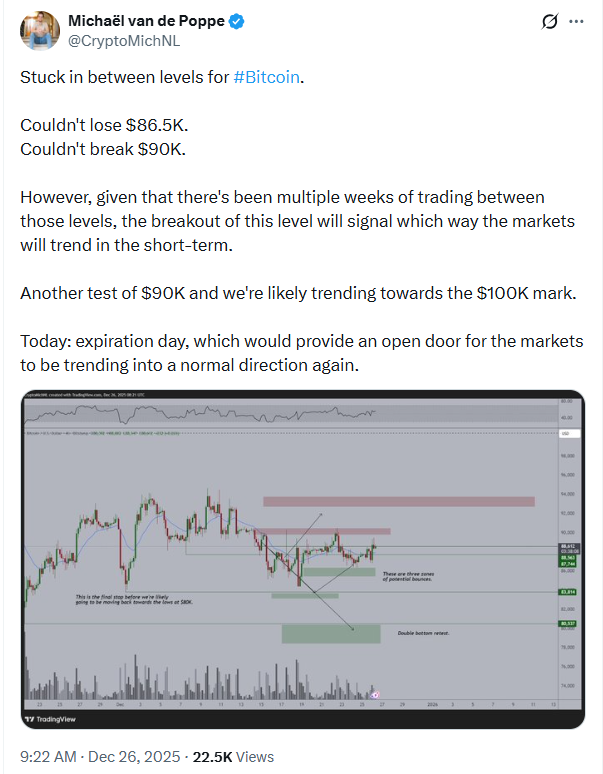This screenshot has height=774, width=603.
Task: Click the Grok slashed-circle icon
Action: [x=549, y=22]
